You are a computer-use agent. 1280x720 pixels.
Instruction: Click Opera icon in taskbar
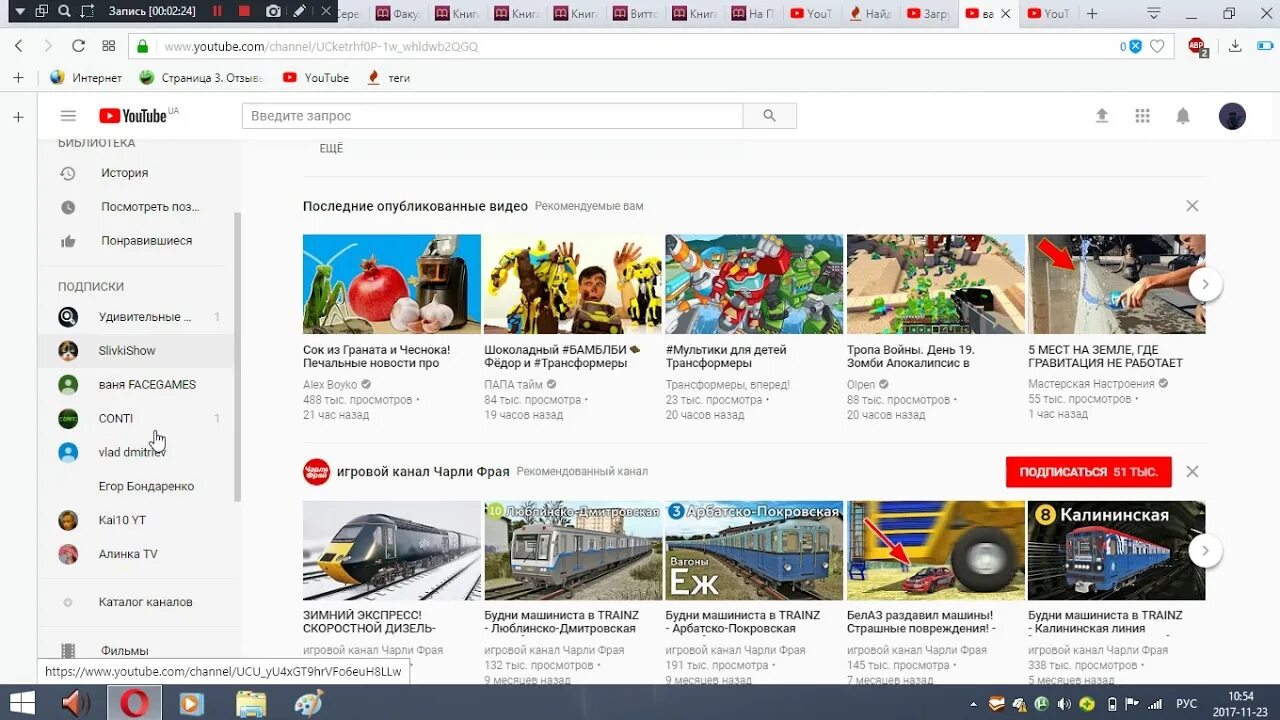[x=134, y=704]
